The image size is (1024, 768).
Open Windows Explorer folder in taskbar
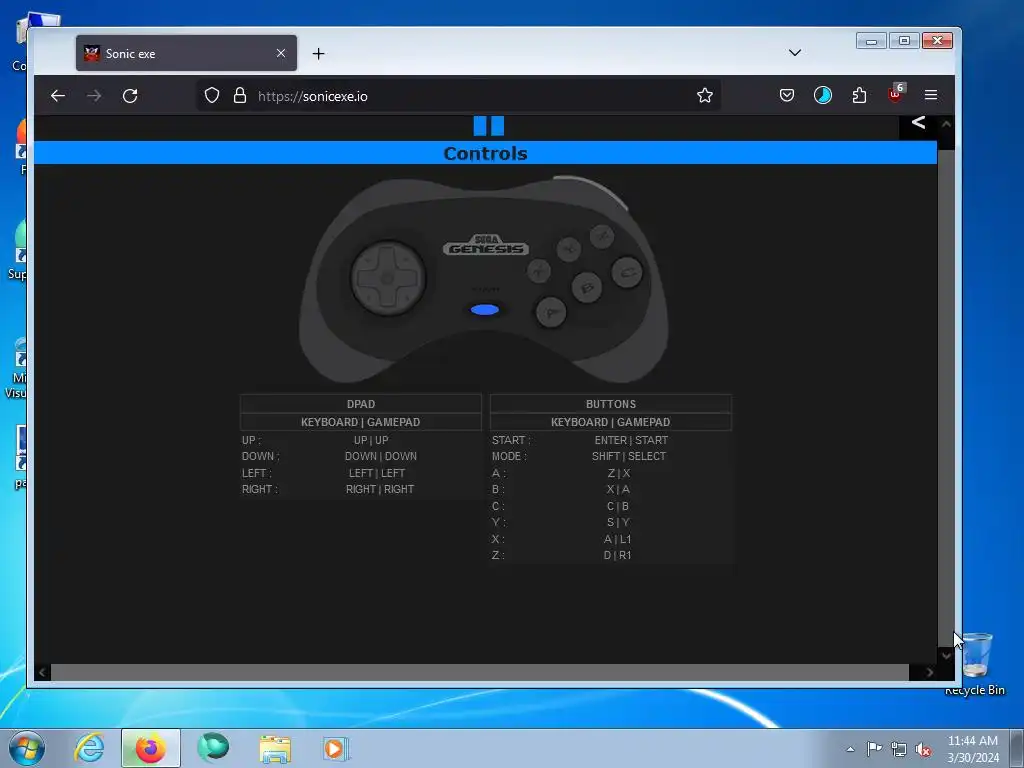275,749
